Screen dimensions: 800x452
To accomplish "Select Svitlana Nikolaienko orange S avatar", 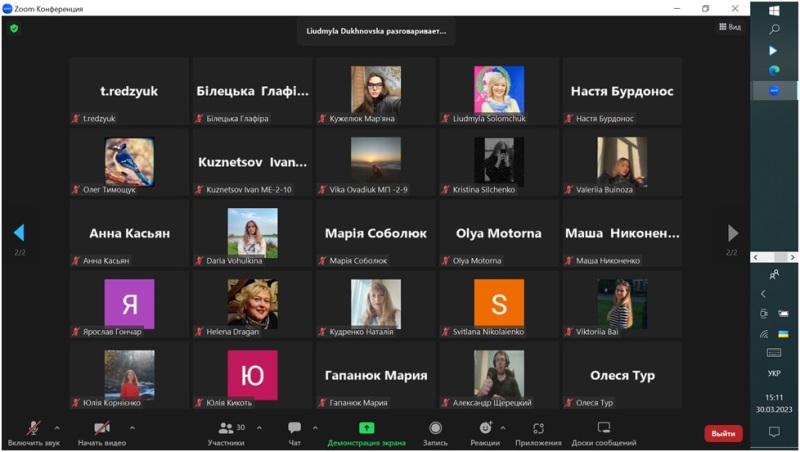I will pyautogui.click(x=499, y=304).
